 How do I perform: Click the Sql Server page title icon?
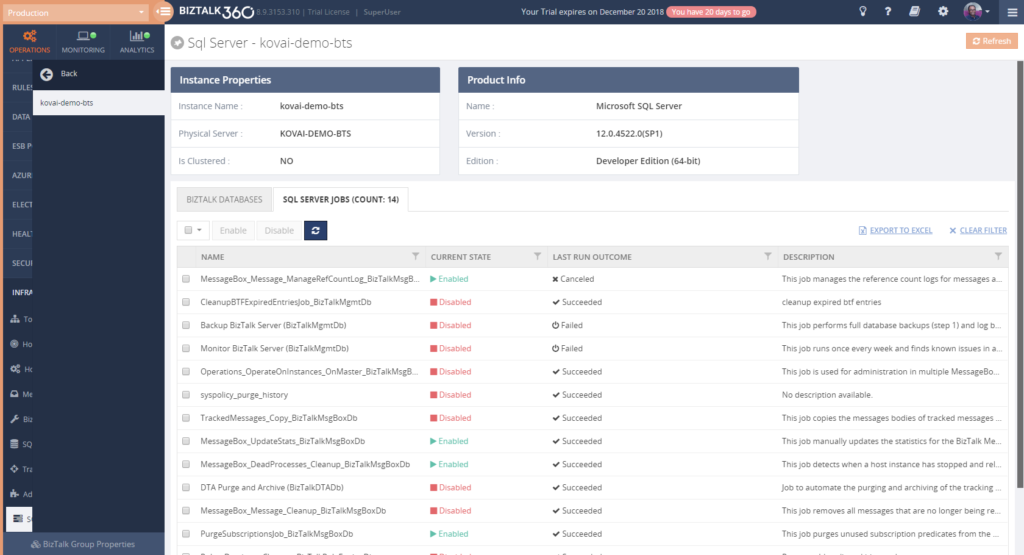[177, 42]
